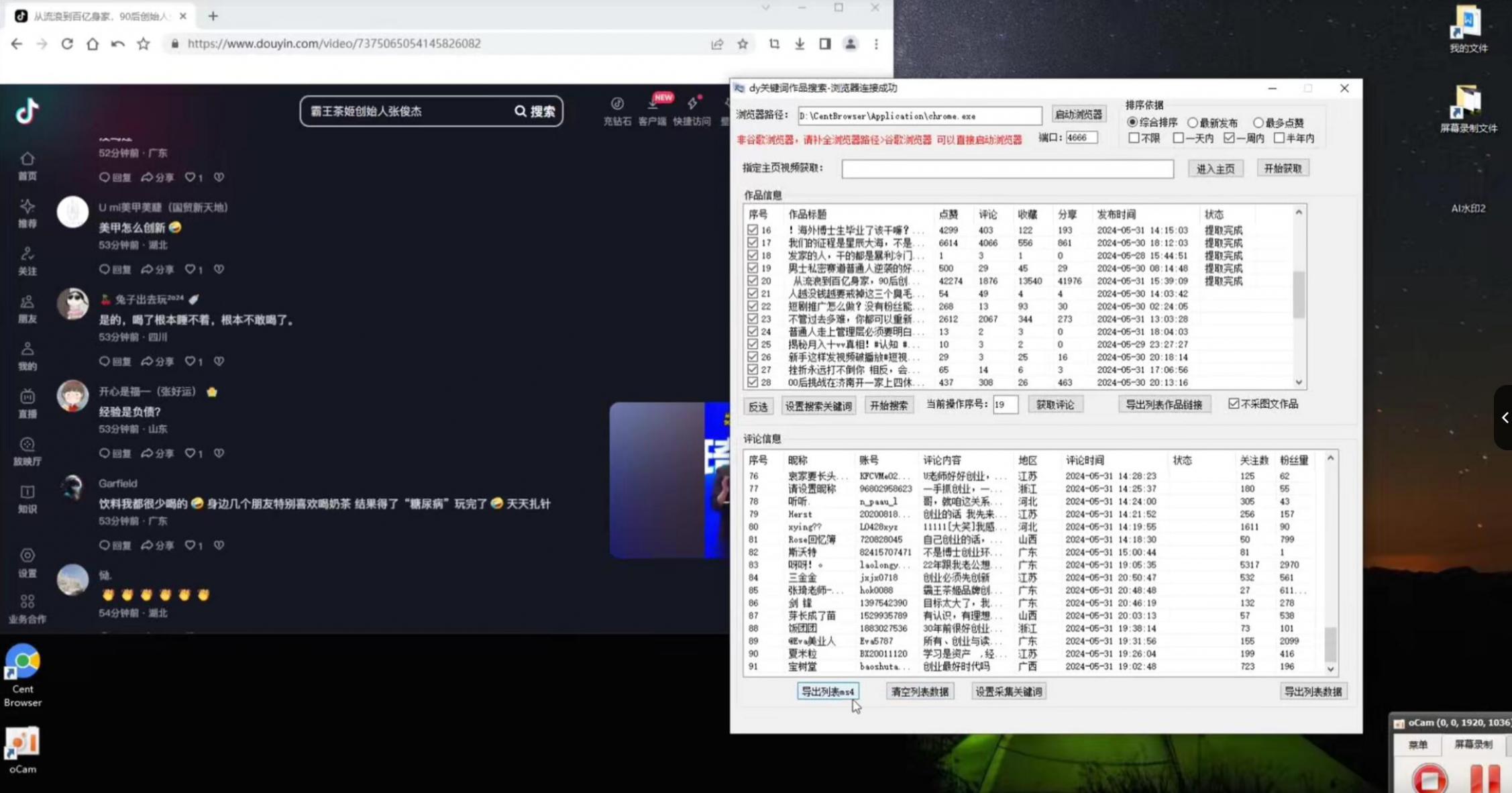Viewport: 1512px width, 793px height.
Task: Uncheck row 20 in the 作品信息 list
Action: (753, 281)
